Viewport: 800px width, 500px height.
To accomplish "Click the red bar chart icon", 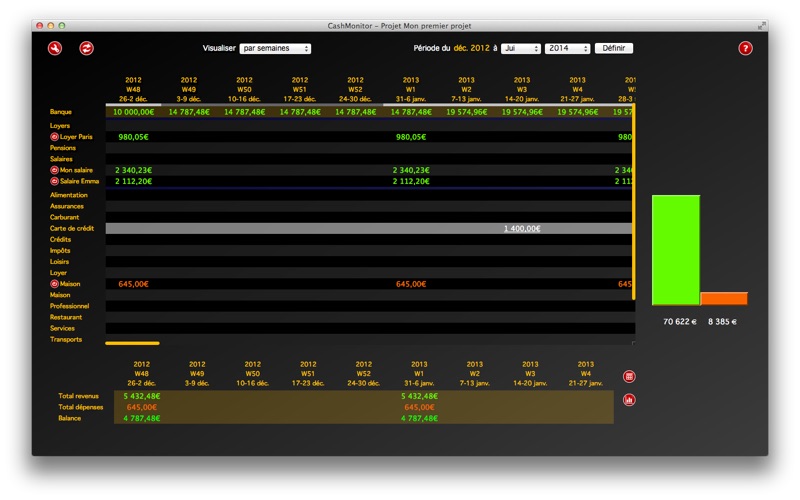I will point(629,400).
